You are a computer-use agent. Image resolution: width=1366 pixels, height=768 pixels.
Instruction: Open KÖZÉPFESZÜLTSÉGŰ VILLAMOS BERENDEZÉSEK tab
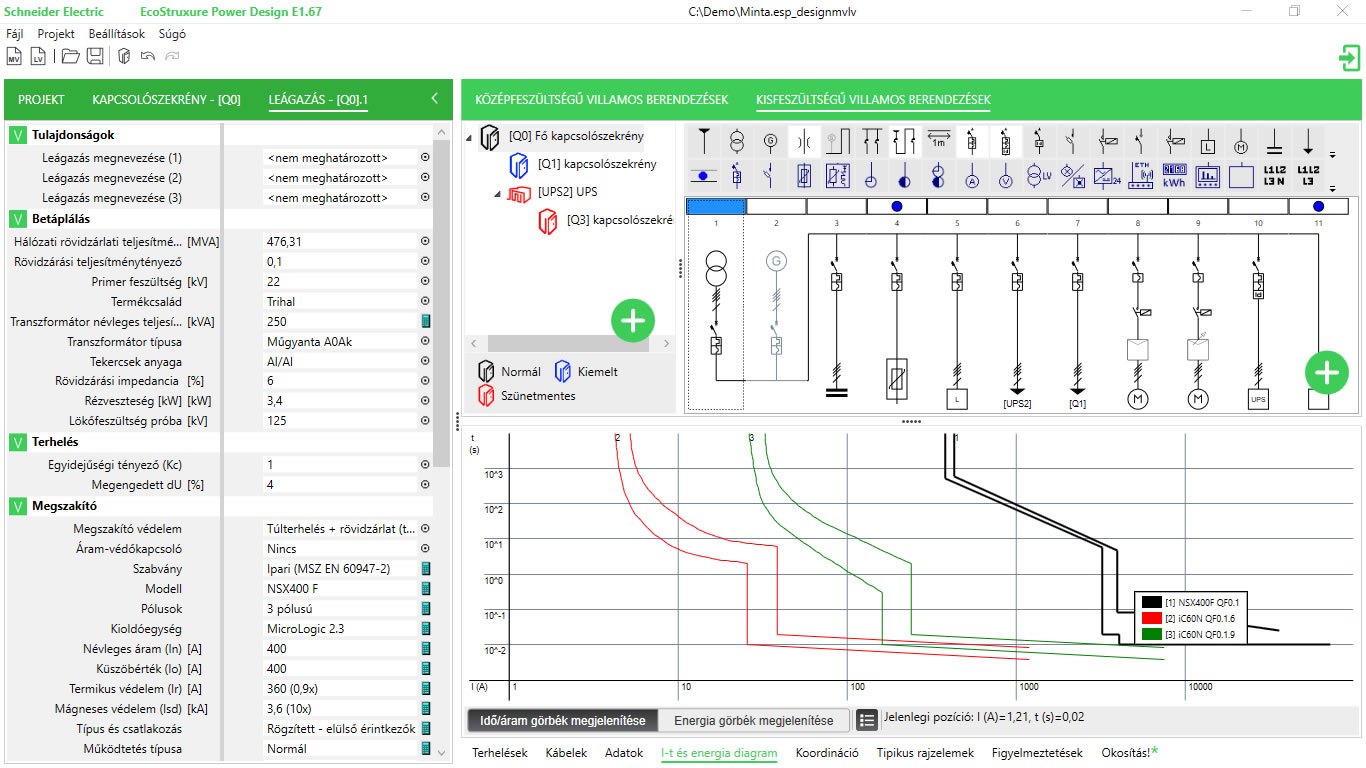[x=602, y=99]
